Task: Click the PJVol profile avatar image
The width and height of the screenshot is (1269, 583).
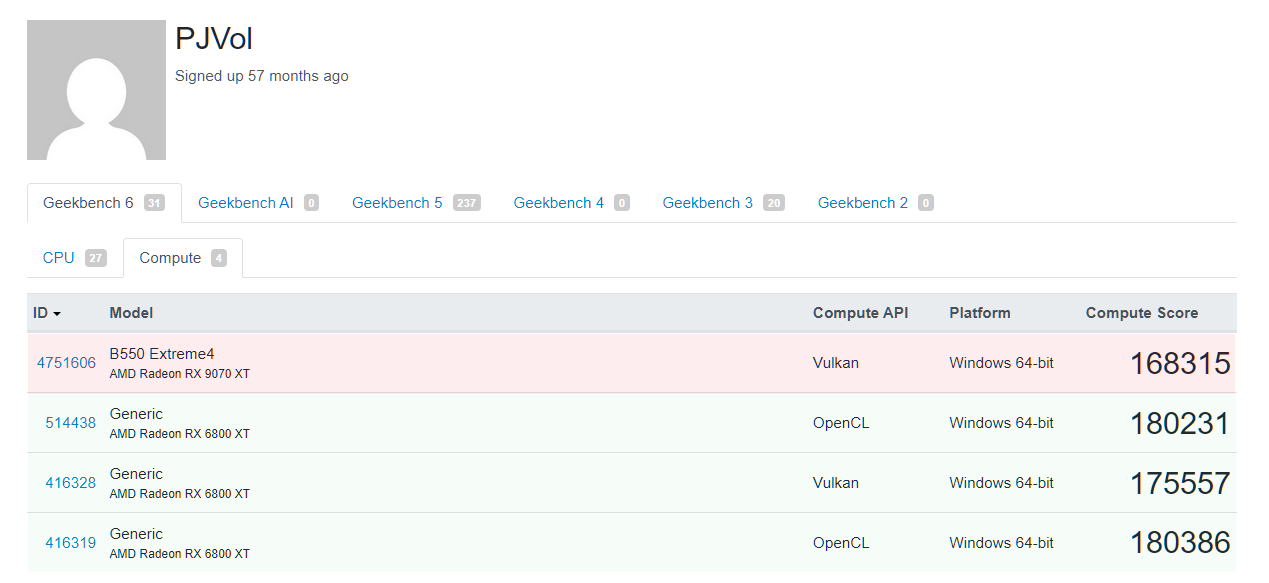Action: [x=96, y=90]
